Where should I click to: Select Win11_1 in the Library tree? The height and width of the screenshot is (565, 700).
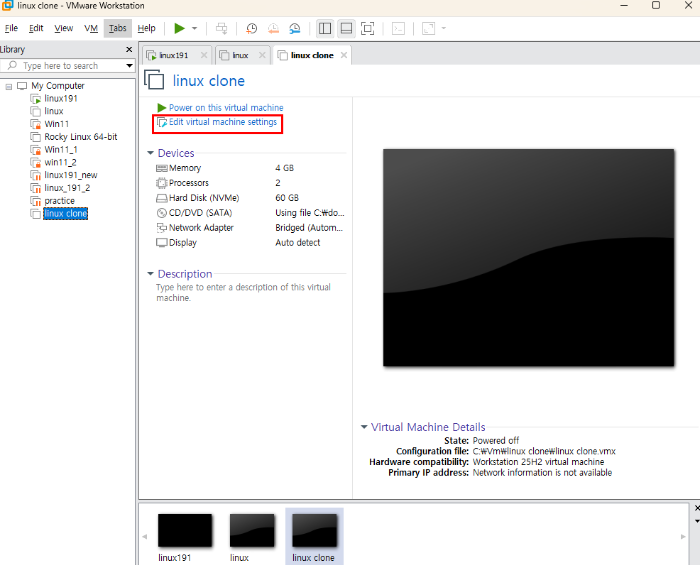coord(61,150)
